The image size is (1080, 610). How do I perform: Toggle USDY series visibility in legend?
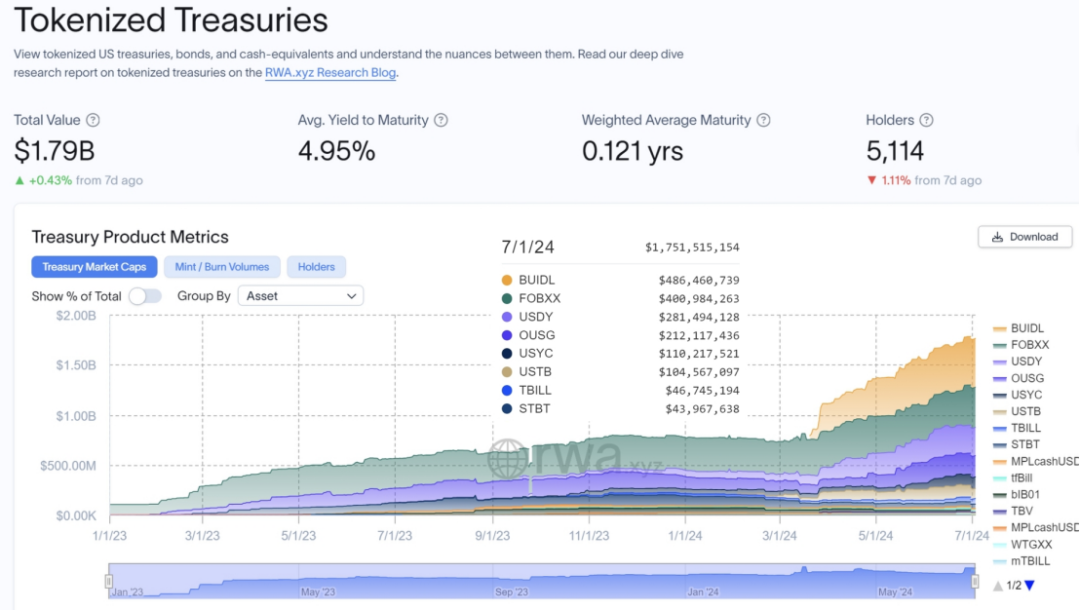[x=1026, y=362]
